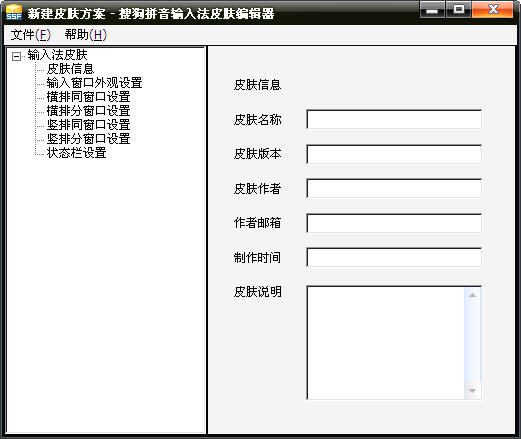The height and width of the screenshot is (439, 521).
Task: Select 皮肤信息 in the tree
Action: [x=70, y=69]
